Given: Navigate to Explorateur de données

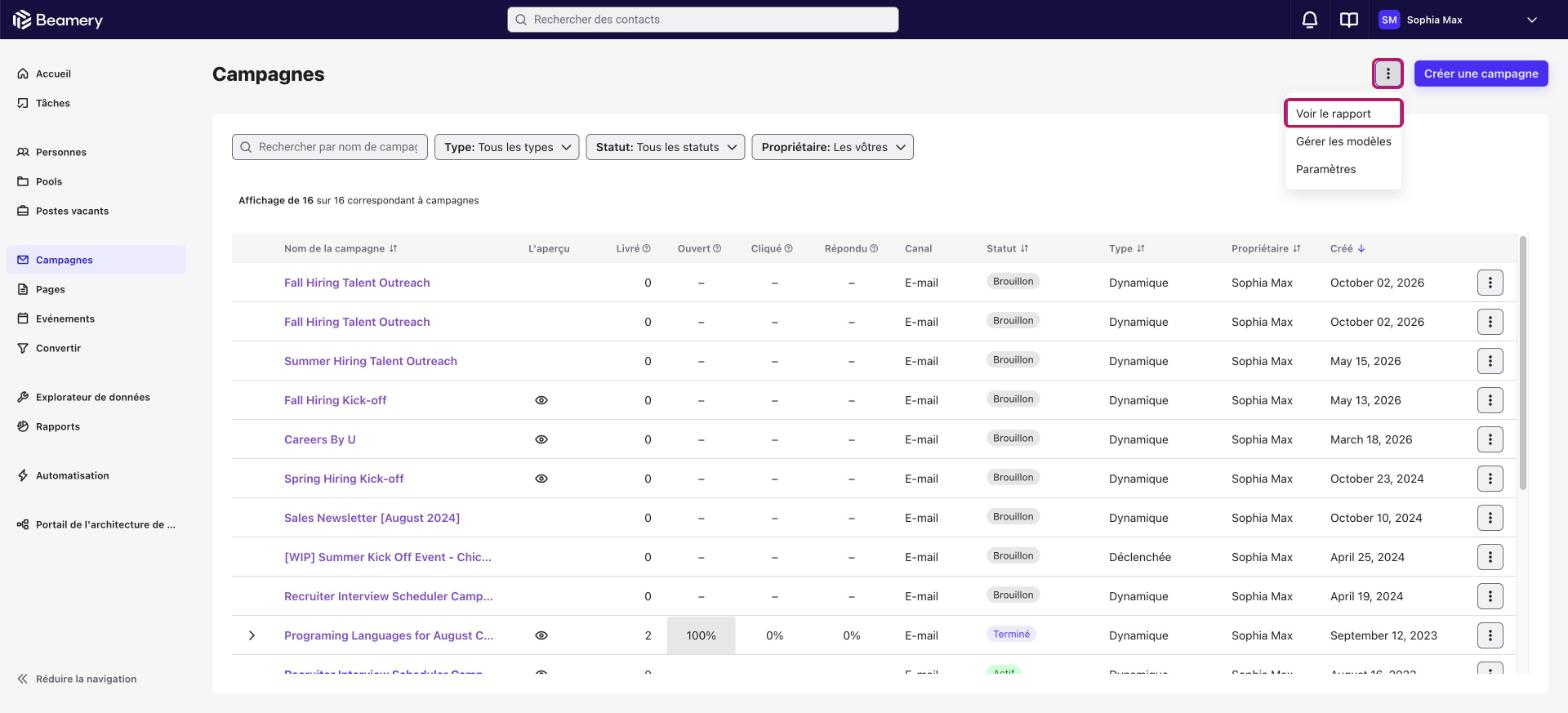Looking at the screenshot, I should 95,397.
